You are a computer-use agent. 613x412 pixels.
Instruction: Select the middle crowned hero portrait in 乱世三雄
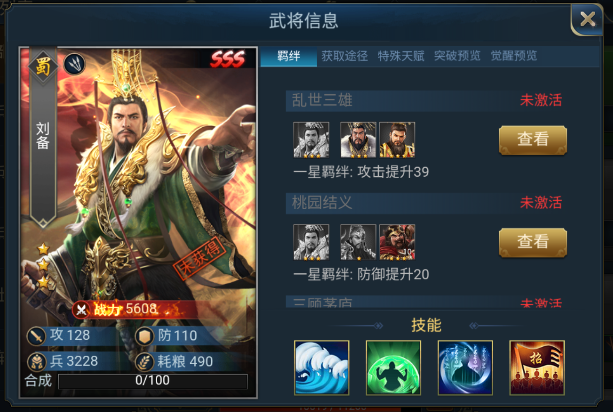[x=358, y=140]
